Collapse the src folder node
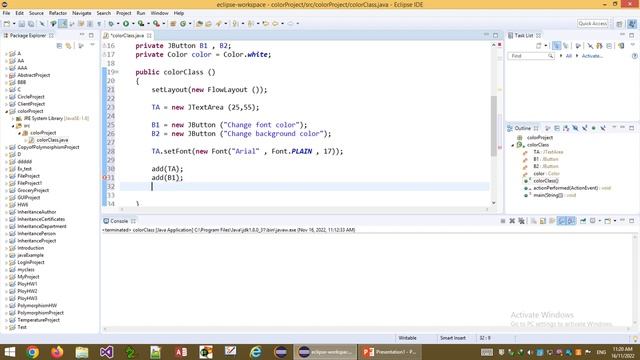 point(13,126)
